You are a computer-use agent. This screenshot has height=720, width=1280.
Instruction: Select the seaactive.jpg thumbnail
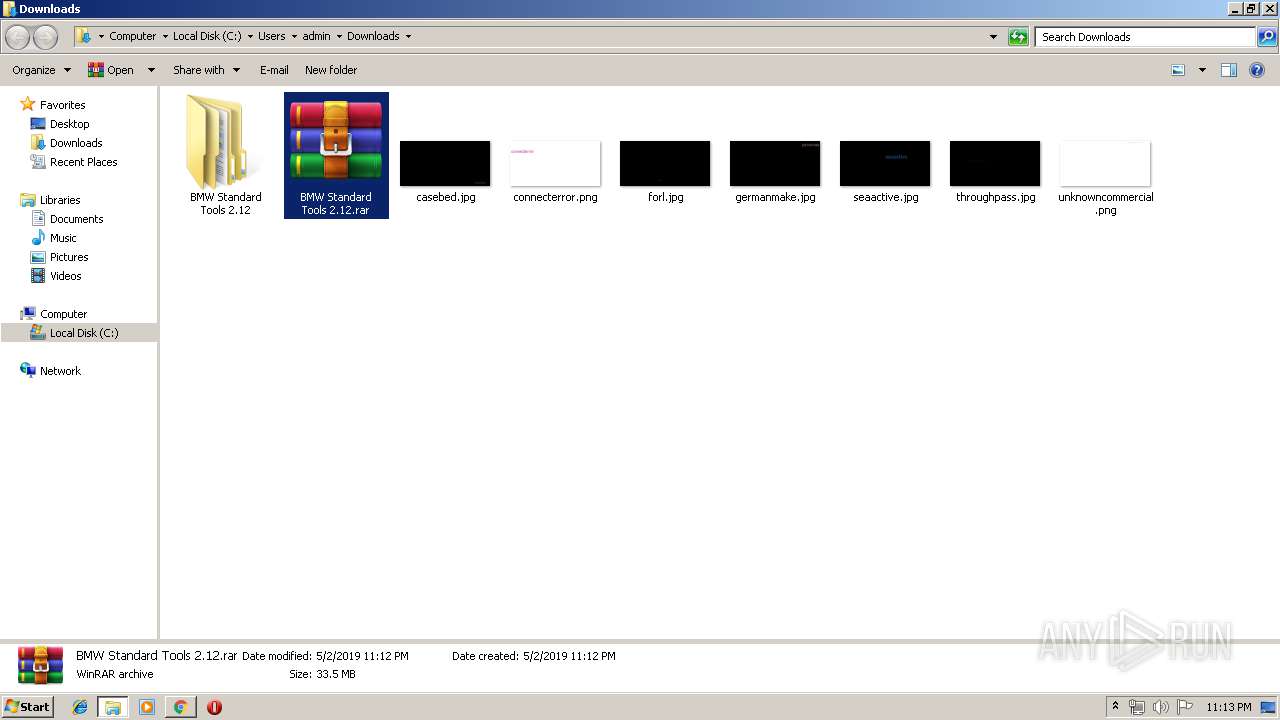tap(885, 163)
